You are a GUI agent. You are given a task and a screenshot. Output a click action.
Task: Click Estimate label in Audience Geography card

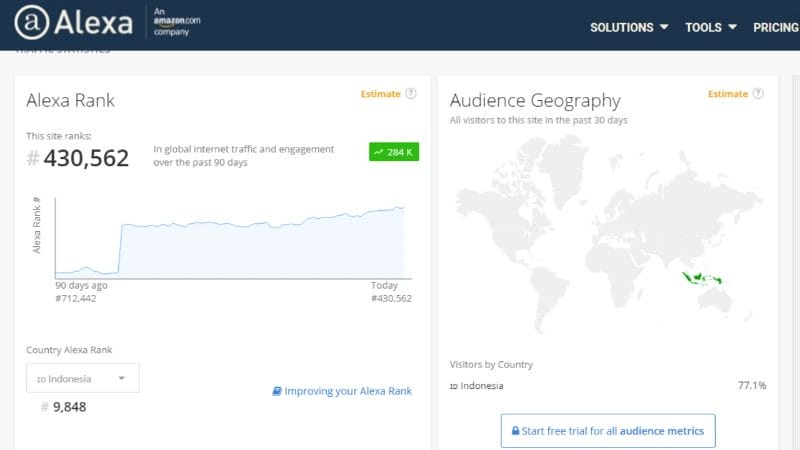(728, 94)
